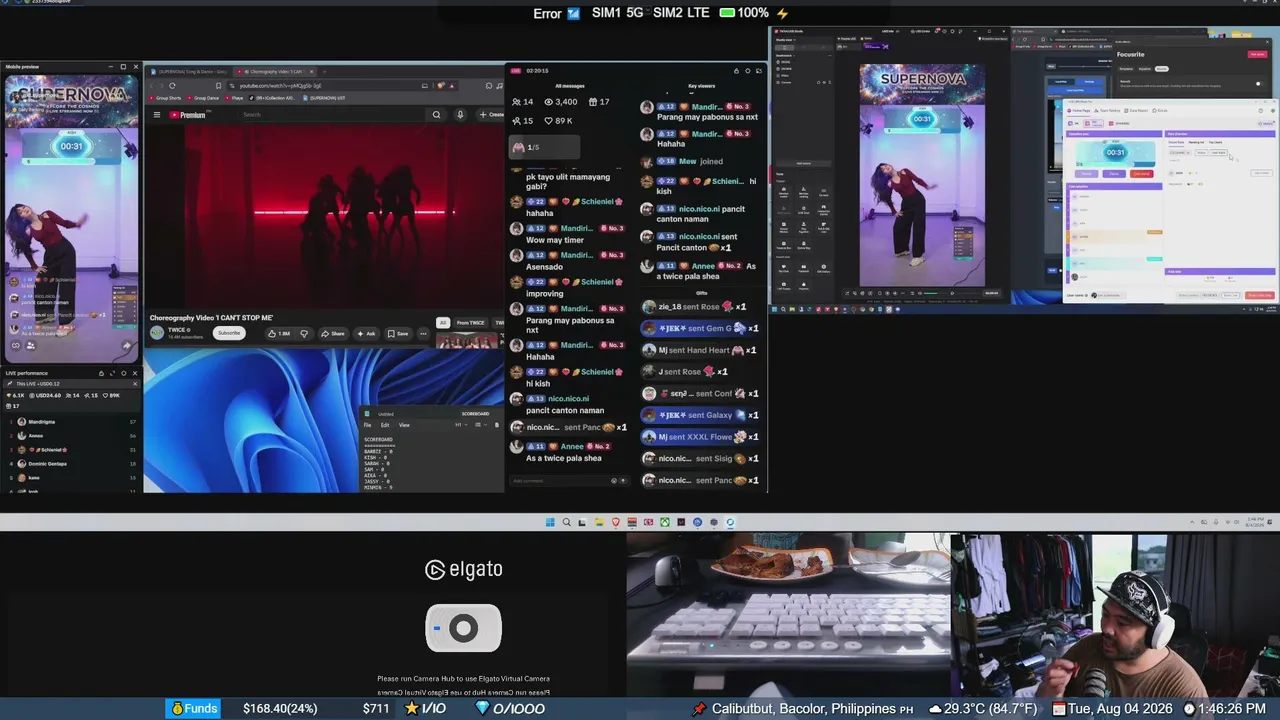The height and width of the screenshot is (720, 1280).
Task: Click the 'Asensado' chat message
Action: [x=547, y=267]
